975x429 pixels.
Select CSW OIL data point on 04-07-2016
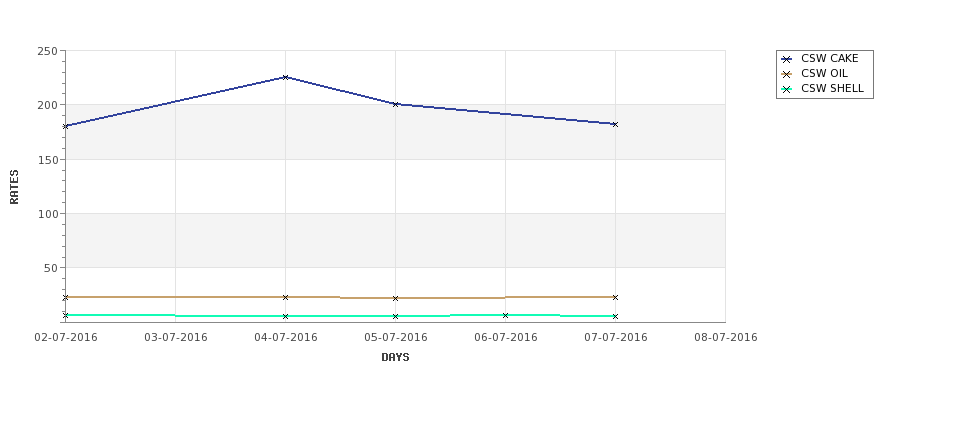pos(285,297)
